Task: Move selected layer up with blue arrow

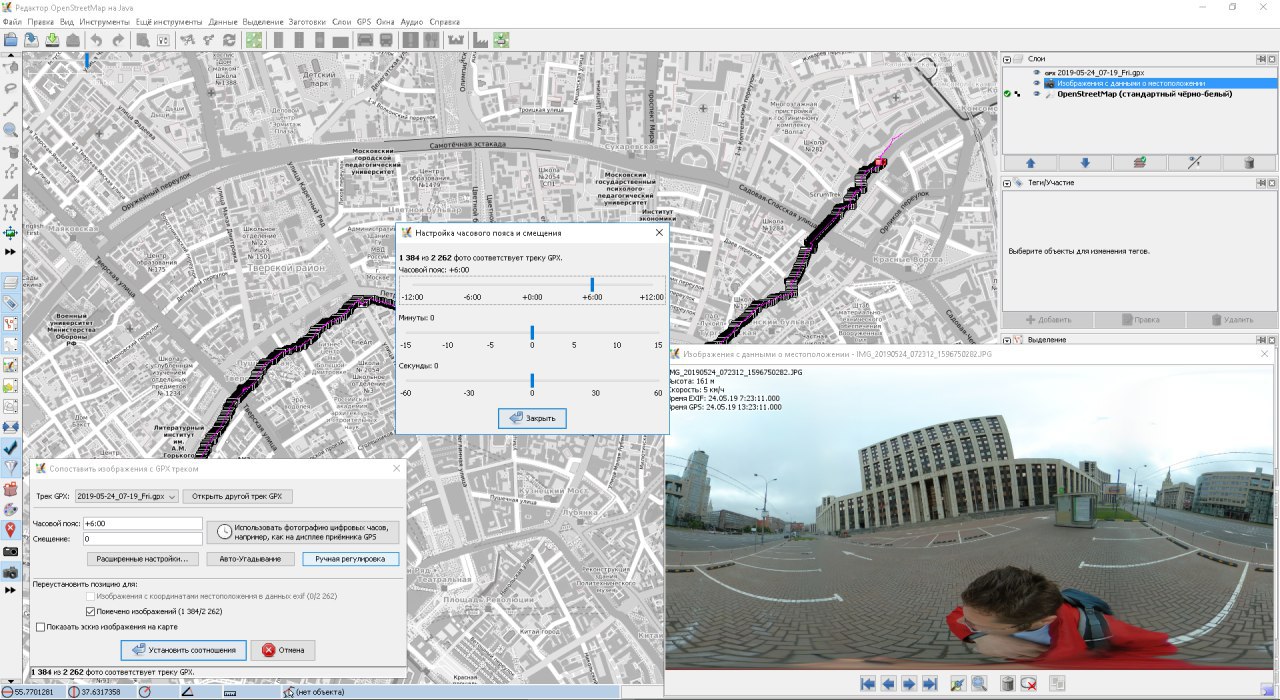Action: tap(1030, 162)
